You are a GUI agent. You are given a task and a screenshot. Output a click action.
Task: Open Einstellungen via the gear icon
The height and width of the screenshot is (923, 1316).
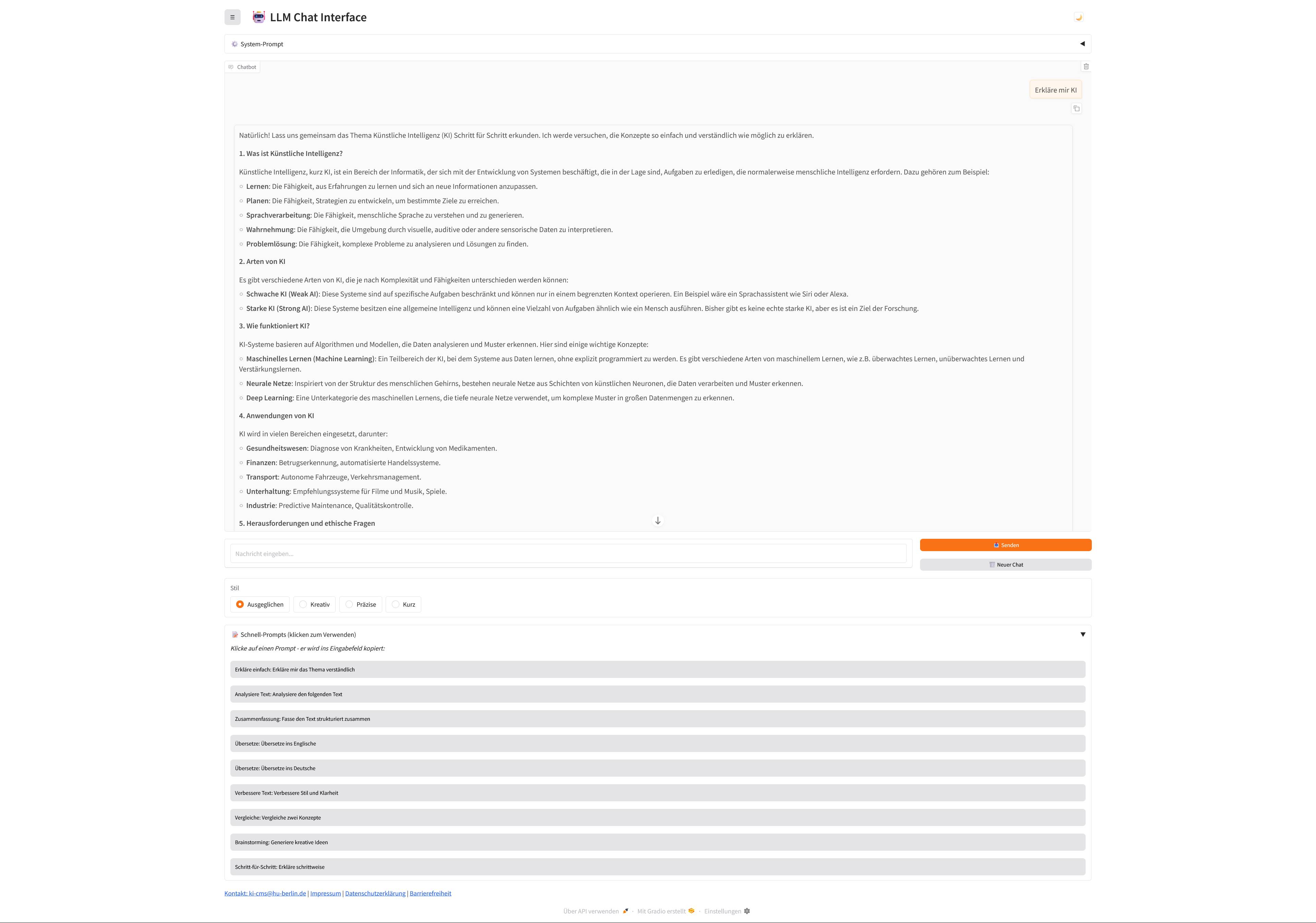pos(747,910)
